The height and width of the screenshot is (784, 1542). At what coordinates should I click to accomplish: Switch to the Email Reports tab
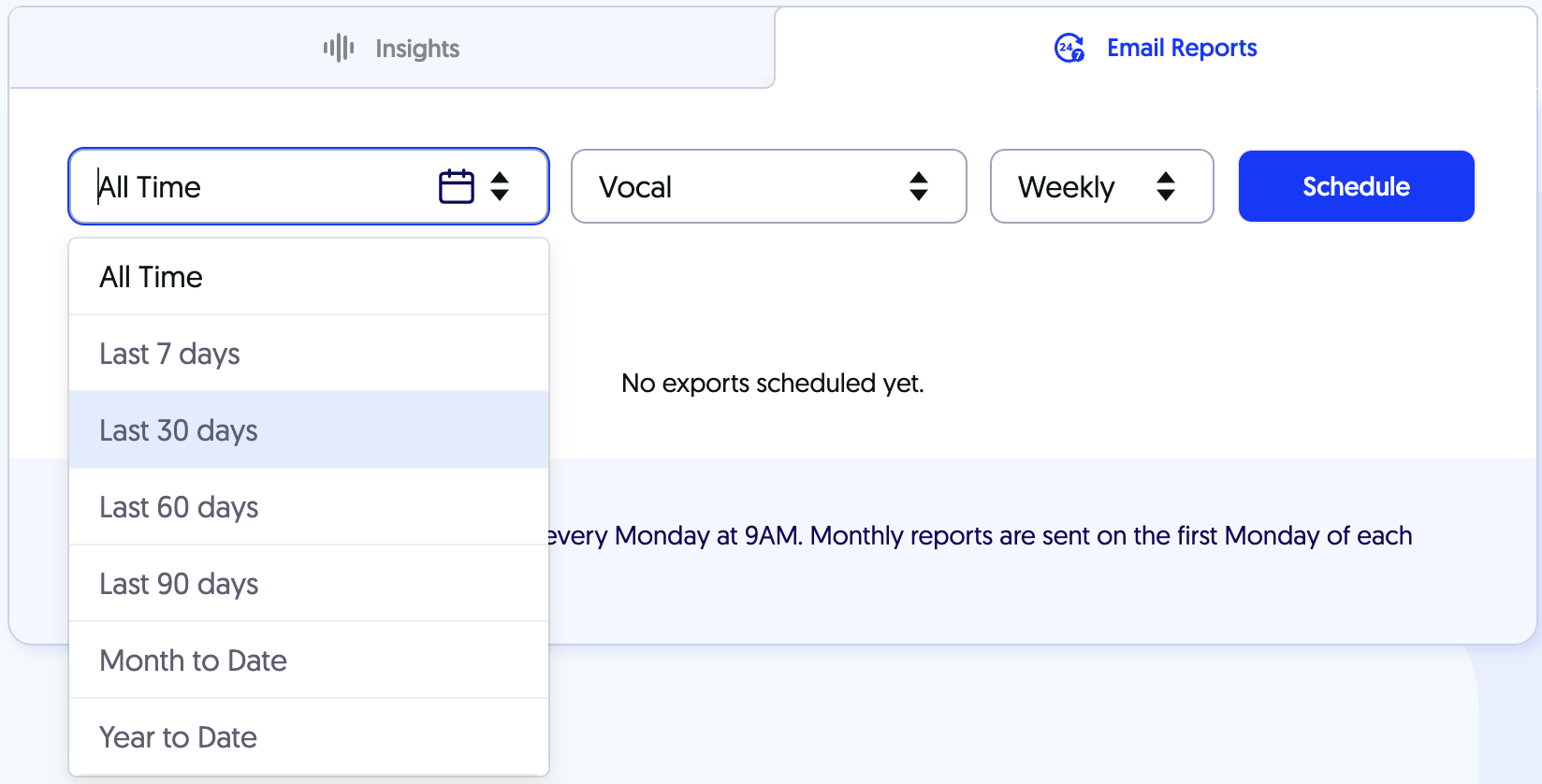[1156, 48]
